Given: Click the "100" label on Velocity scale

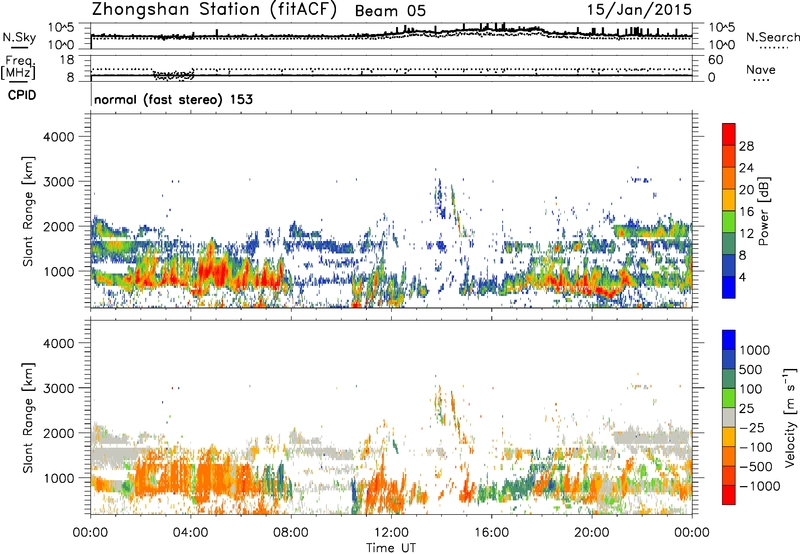Looking at the screenshot, I should [x=751, y=389].
